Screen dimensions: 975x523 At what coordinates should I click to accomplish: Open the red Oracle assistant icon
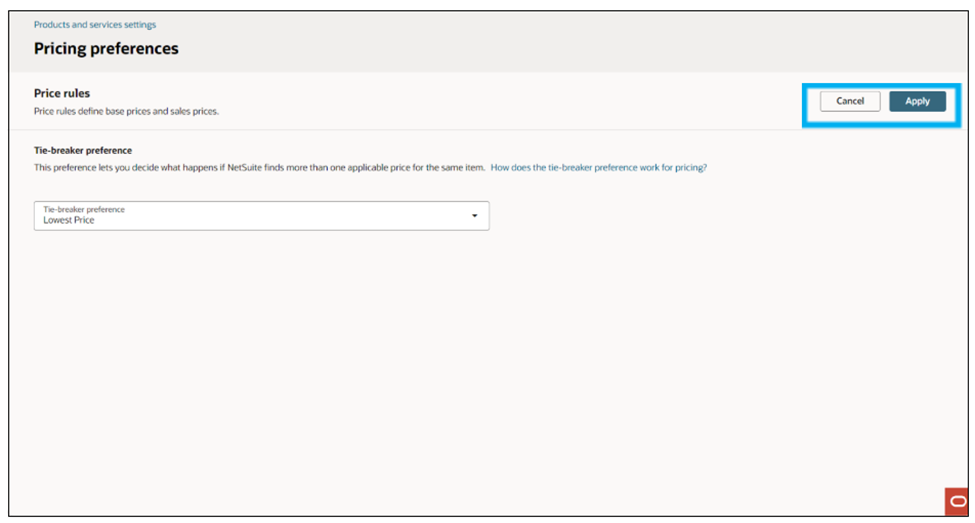coord(957,502)
